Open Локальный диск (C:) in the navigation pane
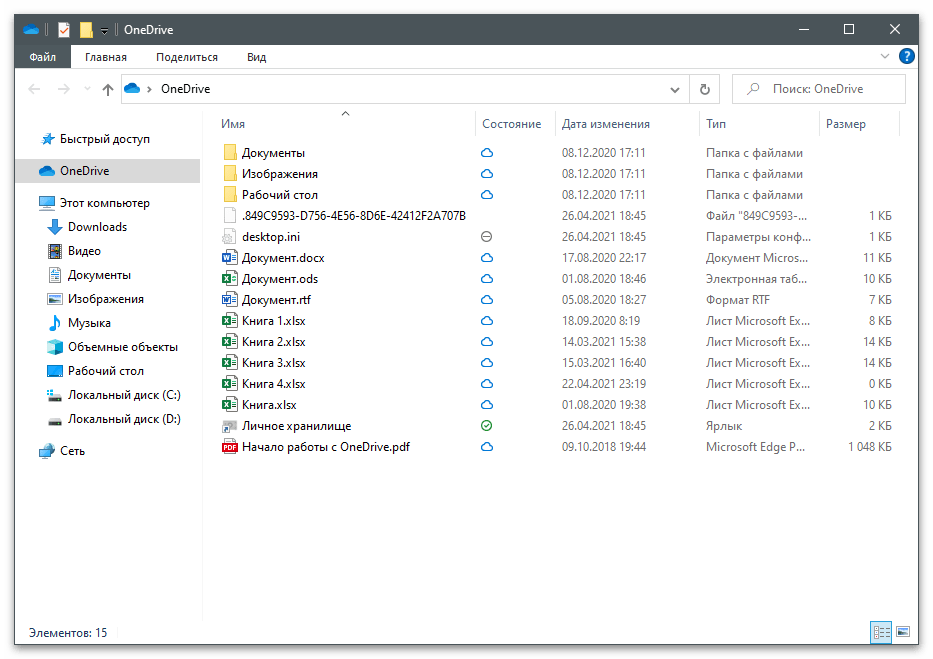 (x=124, y=395)
